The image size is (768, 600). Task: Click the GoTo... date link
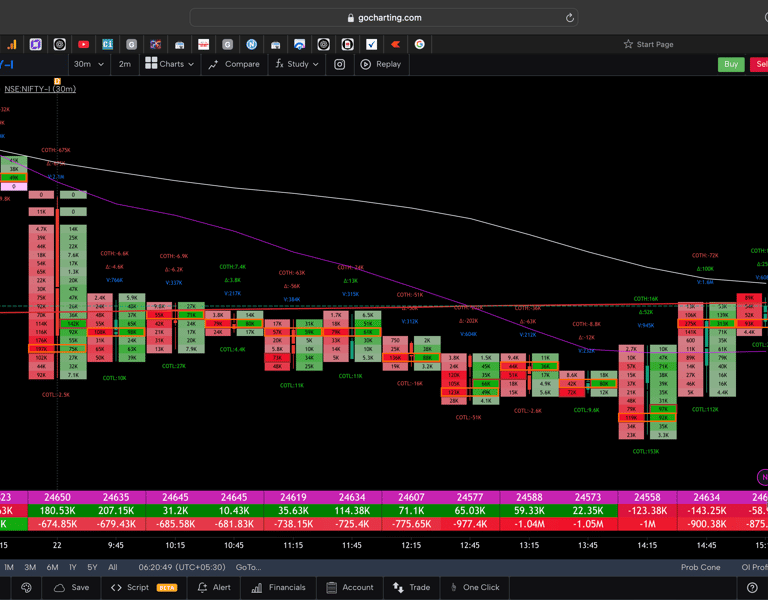[x=248, y=567]
